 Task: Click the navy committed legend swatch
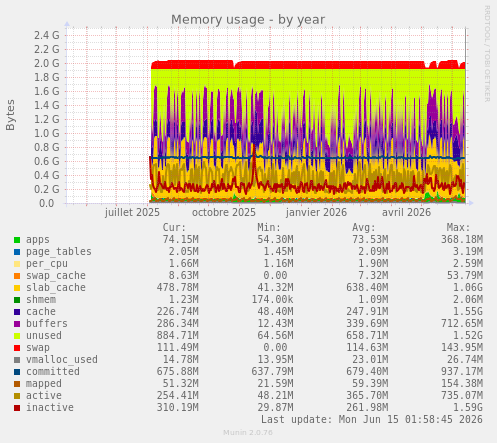click(17, 372)
